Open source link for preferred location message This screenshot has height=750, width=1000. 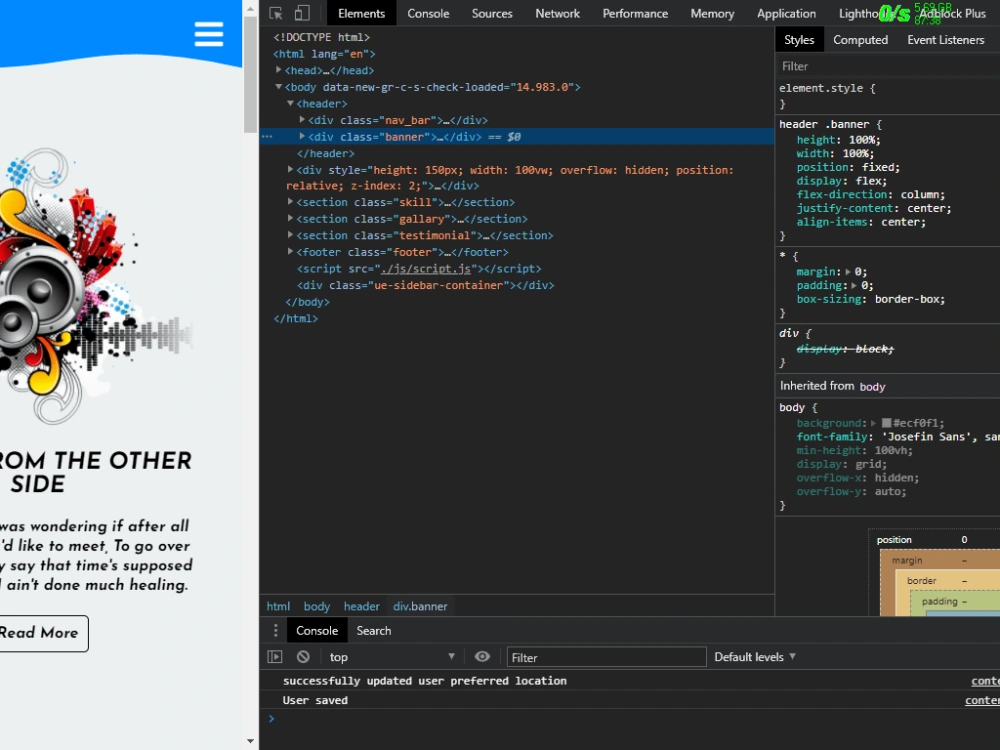click(x=985, y=681)
